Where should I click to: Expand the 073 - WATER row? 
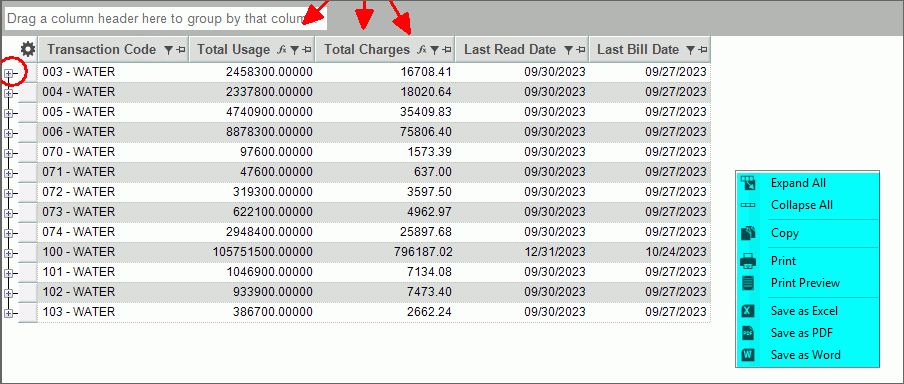click(x=8, y=213)
